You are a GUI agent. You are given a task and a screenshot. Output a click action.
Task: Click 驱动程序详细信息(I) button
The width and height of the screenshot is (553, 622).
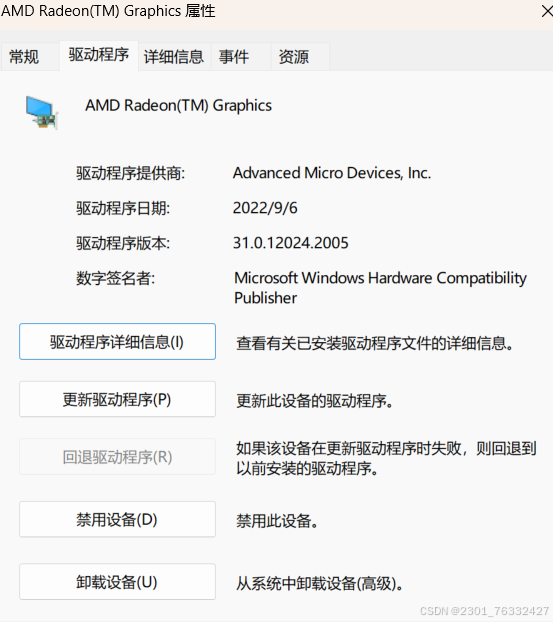pyautogui.click(x=117, y=342)
